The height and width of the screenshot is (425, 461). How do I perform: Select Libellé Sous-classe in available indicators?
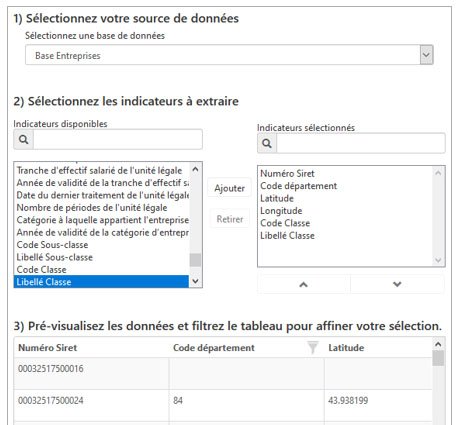pyautogui.click(x=55, y=257)
